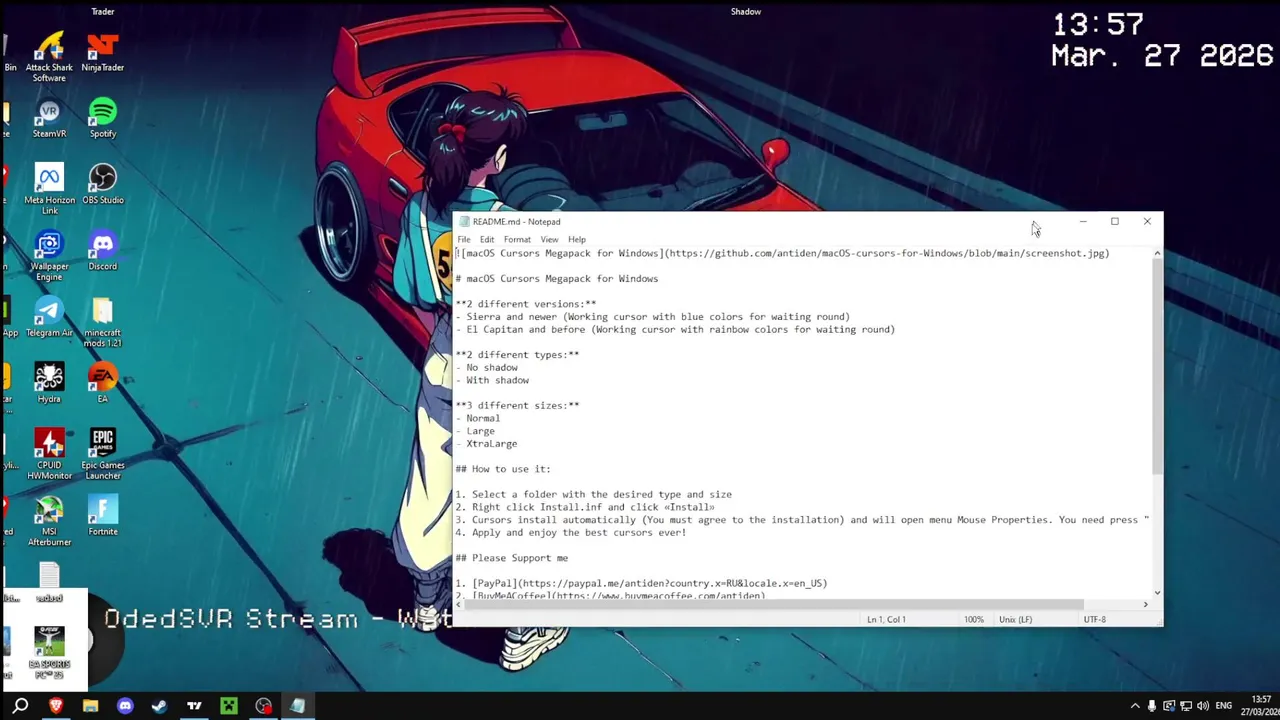This screenshot has width=1280, height=720.
Task: Open the Format menu in Notepad
Action: (x=517, y=239)
